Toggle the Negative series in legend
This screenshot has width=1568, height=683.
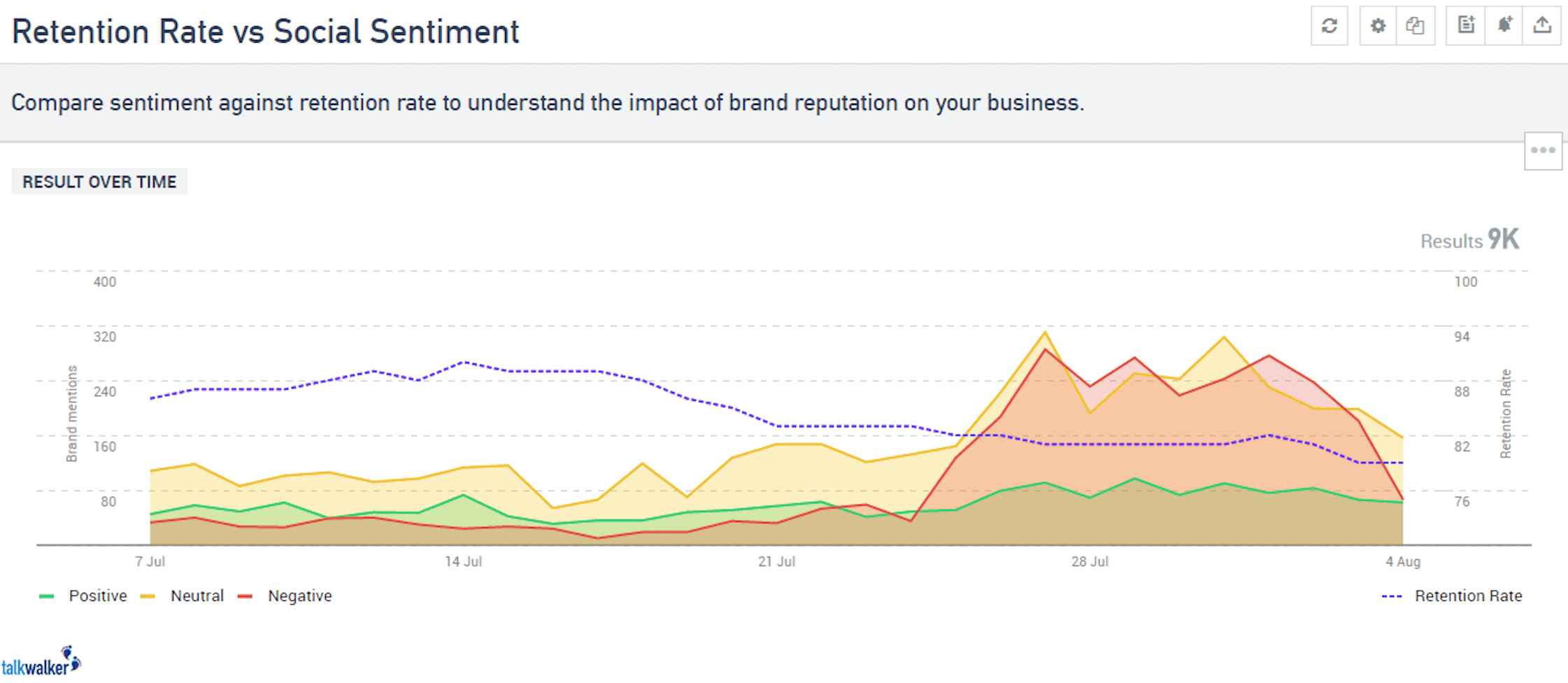coord(299,596)
